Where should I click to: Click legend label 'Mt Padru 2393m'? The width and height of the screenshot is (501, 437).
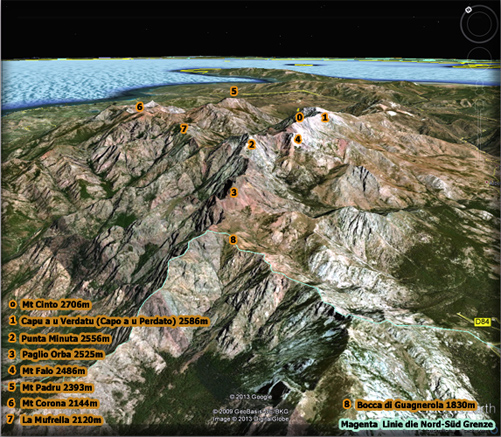click(57, 387)
